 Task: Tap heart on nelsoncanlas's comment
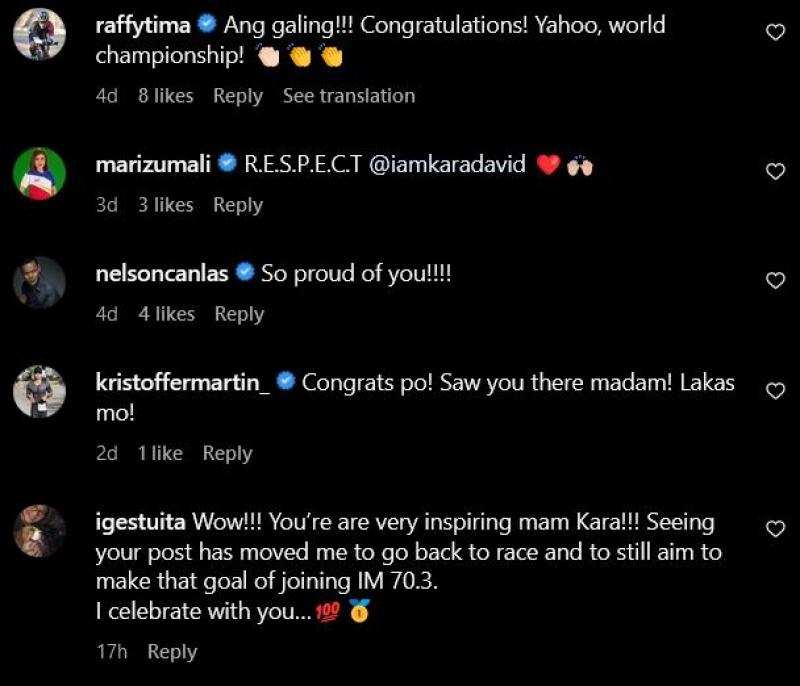pos(775,281)
